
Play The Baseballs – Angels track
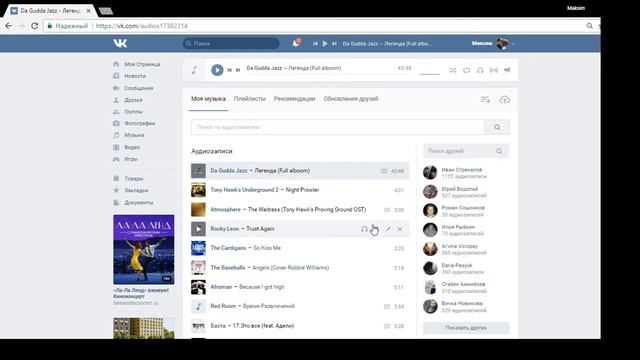pyautogui.click(x=198, y=268)
